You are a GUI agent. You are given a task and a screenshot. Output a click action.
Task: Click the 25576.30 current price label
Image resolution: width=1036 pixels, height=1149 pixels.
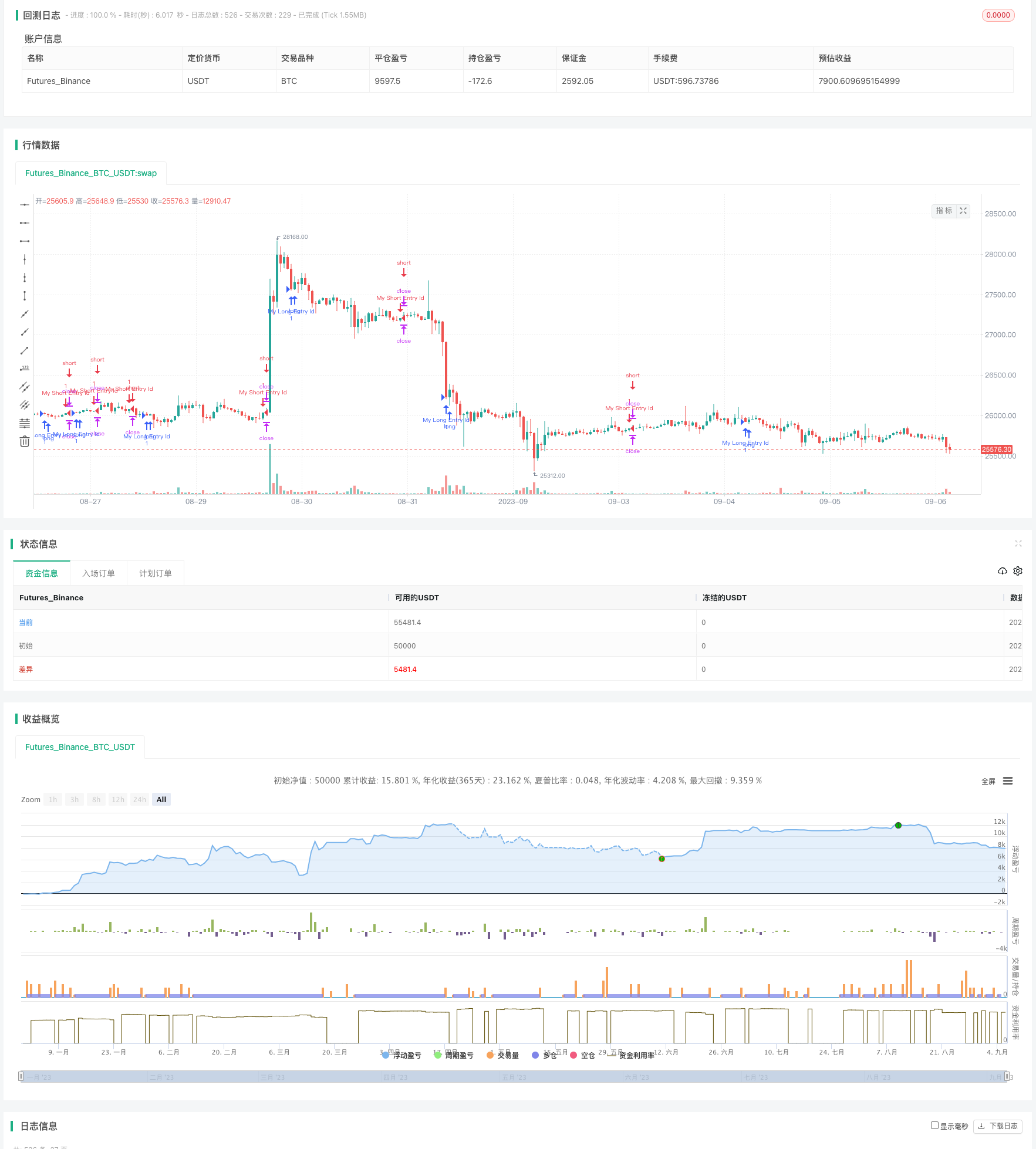(997, 450)
